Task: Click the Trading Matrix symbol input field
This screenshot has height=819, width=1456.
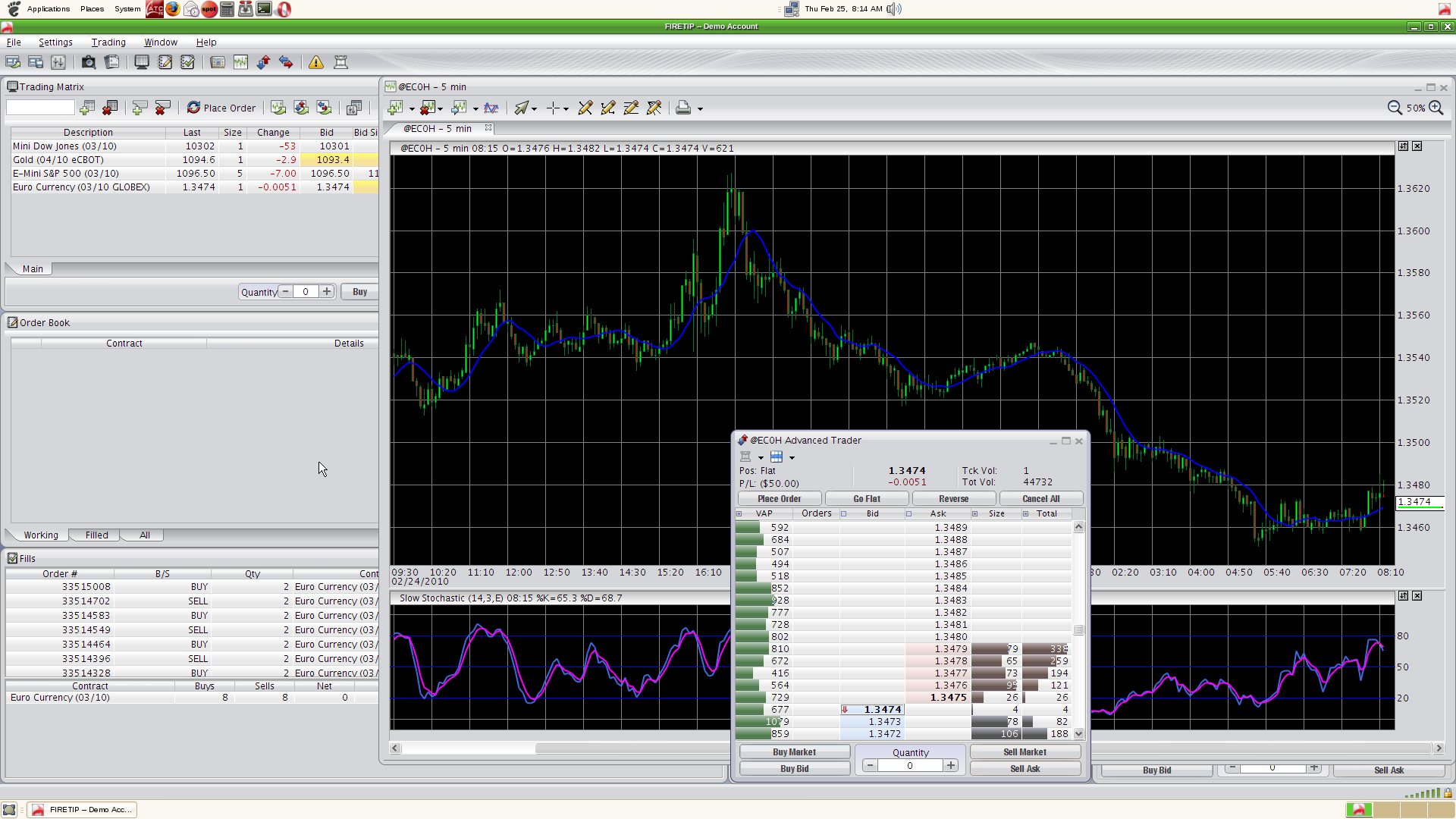Action: [40, 108]
